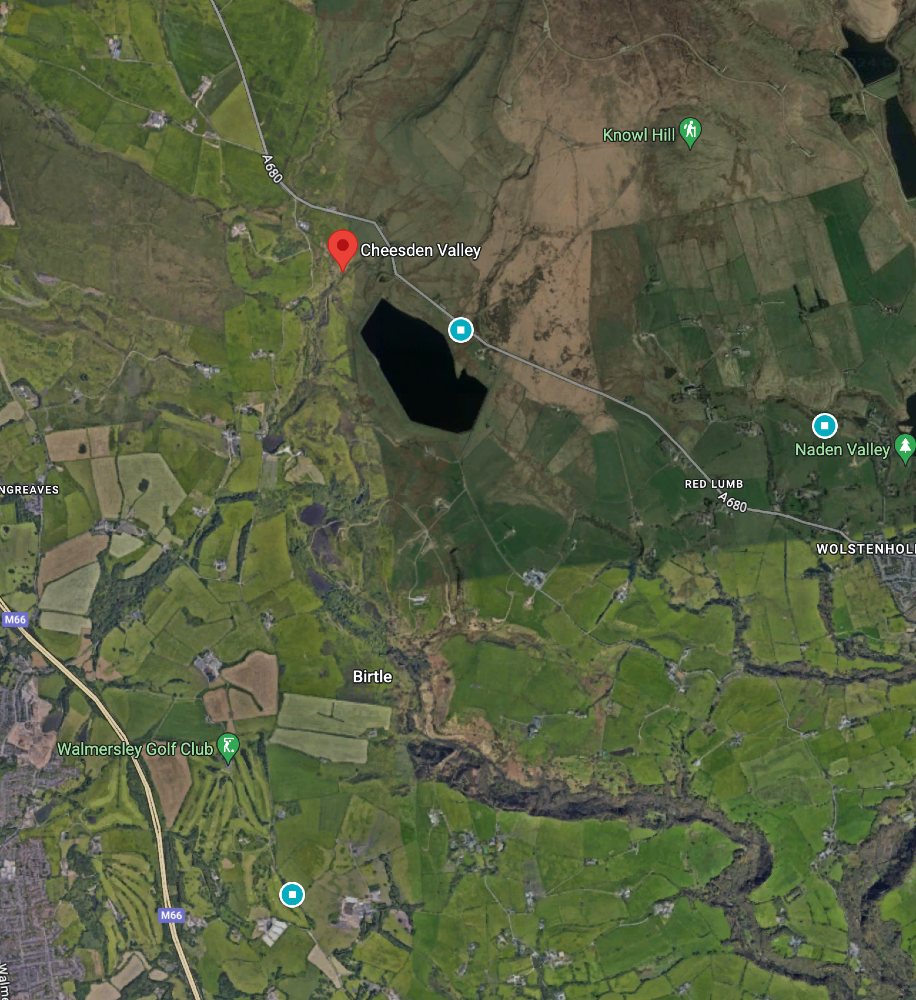Click the green Naden Valley tree icon
This screenshot has height=1000, width=916.
[x=905, y=448]
